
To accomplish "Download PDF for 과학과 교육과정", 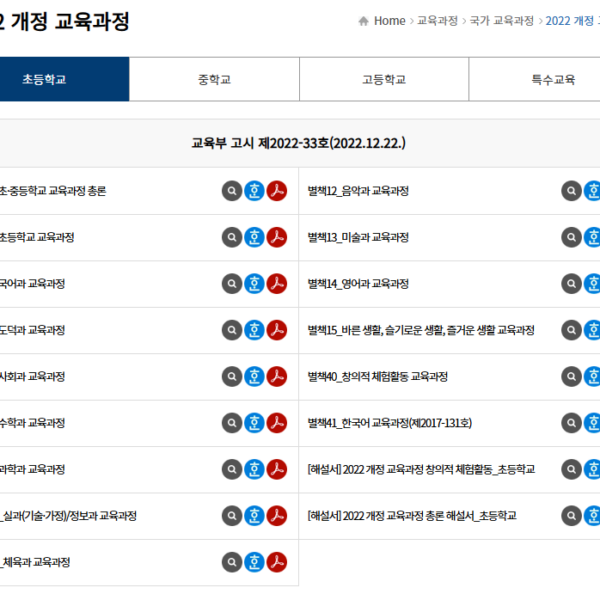I will 277,470.
